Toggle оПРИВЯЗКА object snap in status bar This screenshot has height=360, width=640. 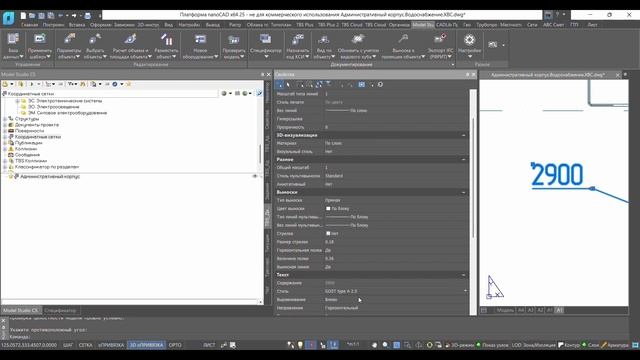pyautogui.click(x=111, y=345)
